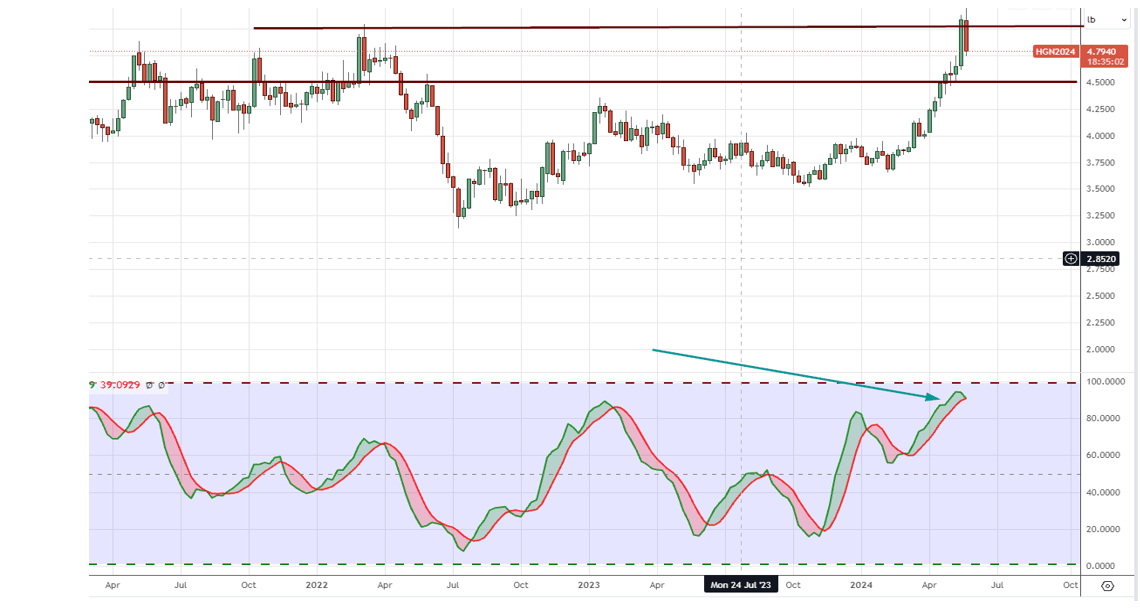
Task: Click first small circle icon after 39.0929
Action: pyautogui.click(x=150, y=385)
